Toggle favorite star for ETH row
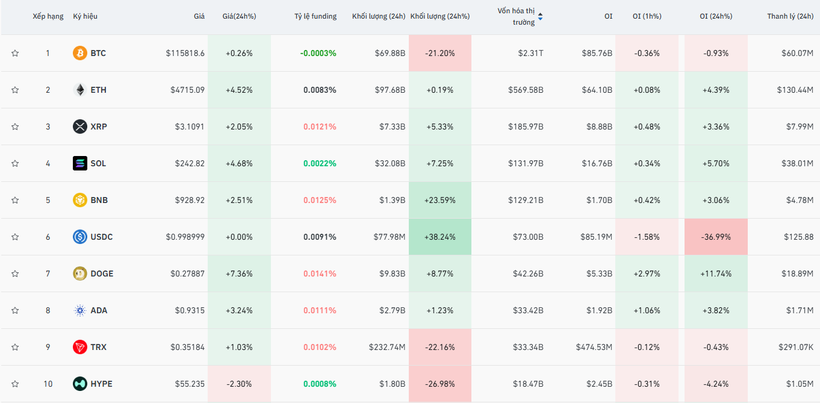Image resolution: width=820 pixels, height=403 pixels. click(15, 90)
